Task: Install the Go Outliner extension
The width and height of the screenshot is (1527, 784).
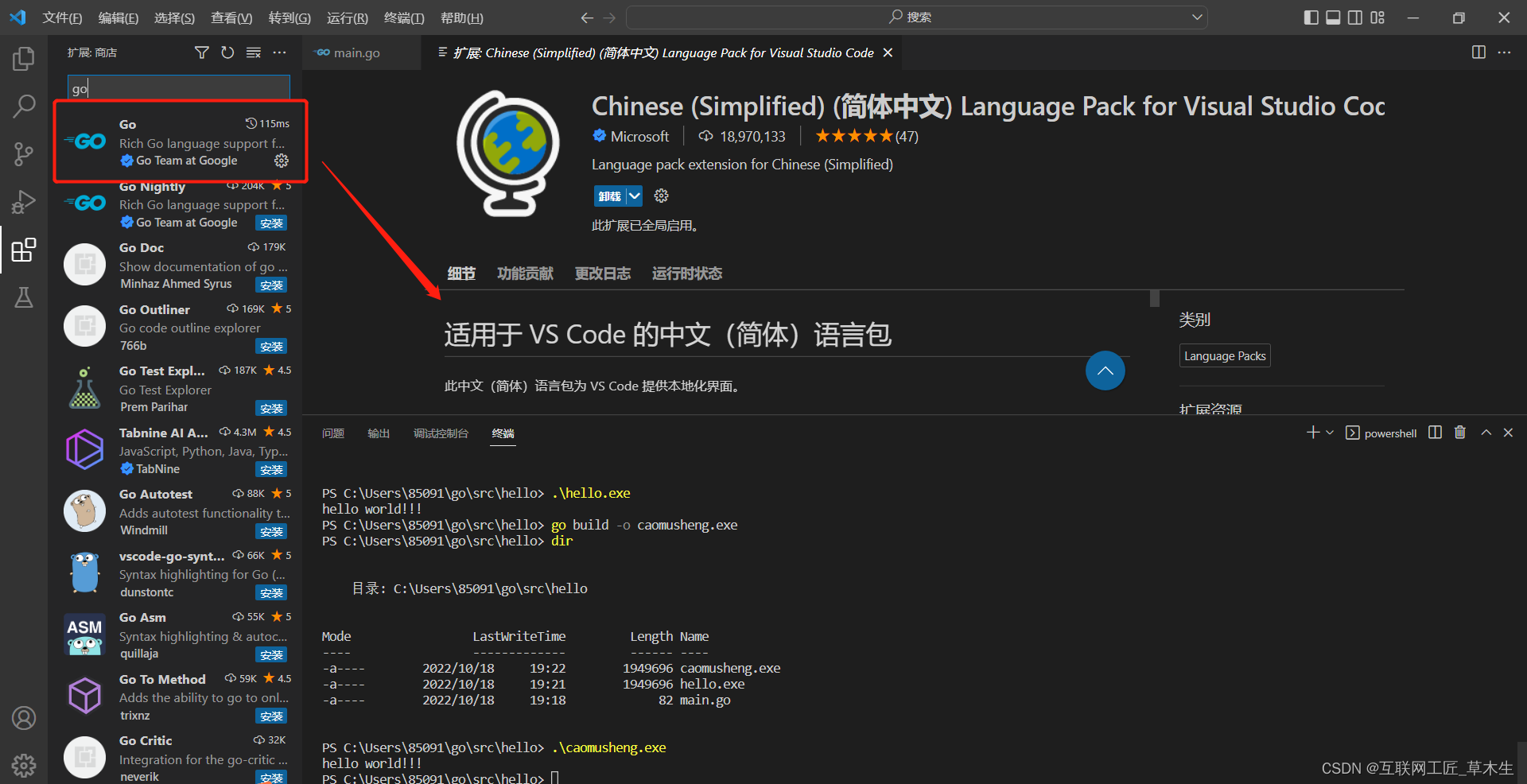Action: click(x=271, y=347)
